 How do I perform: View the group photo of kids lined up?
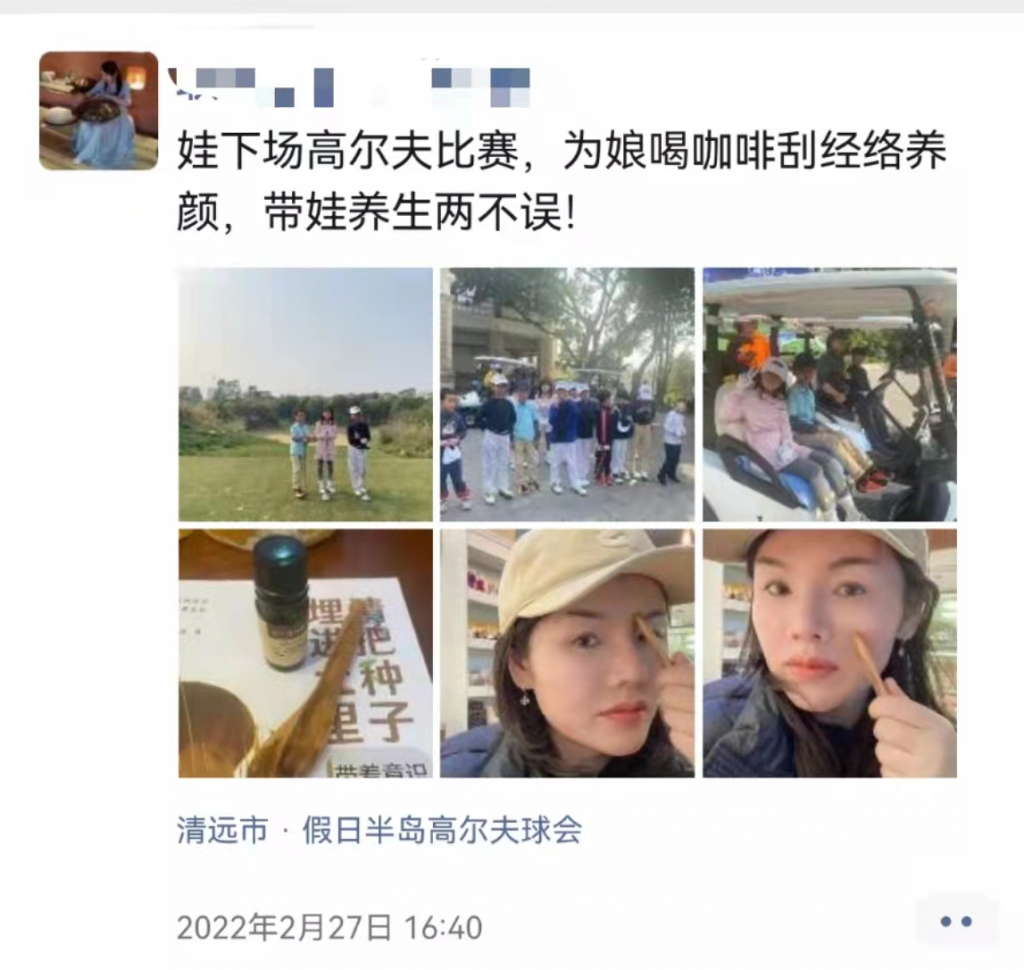click(x=568, y=395)
